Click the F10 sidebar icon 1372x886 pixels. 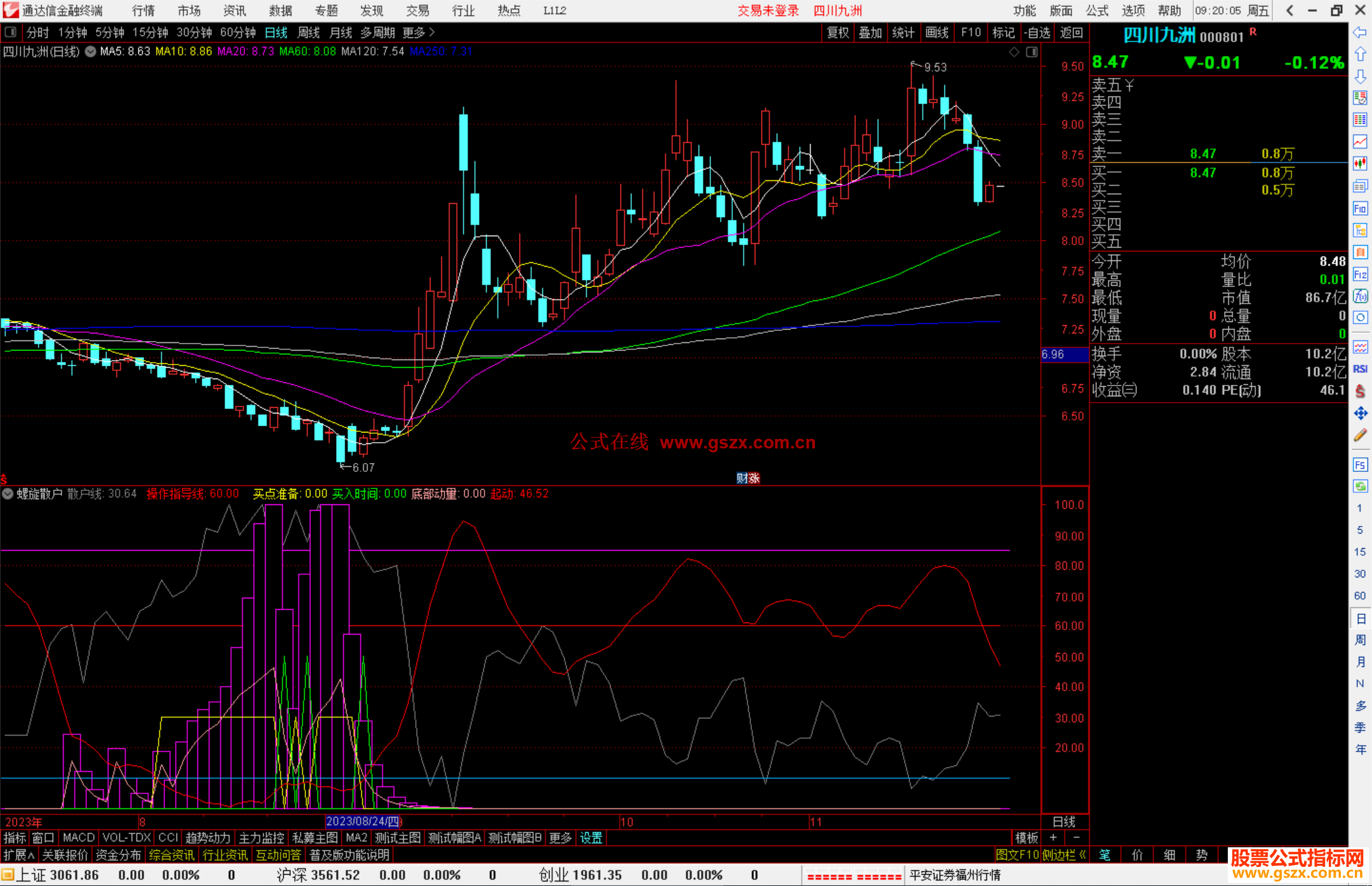(1360, 208)
